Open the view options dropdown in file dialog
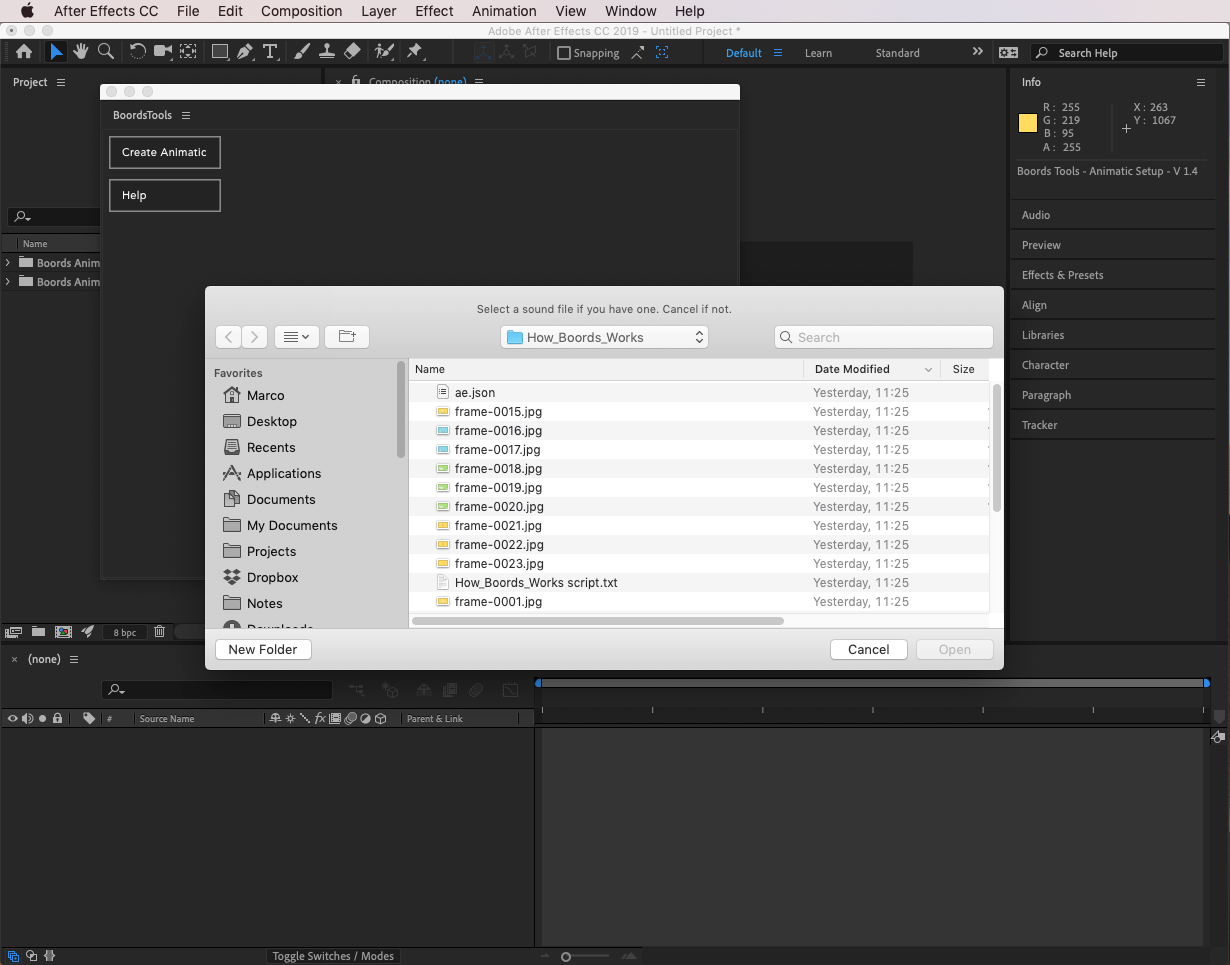The width and height of the screenshot is (1230, 965). pos(297,337)
